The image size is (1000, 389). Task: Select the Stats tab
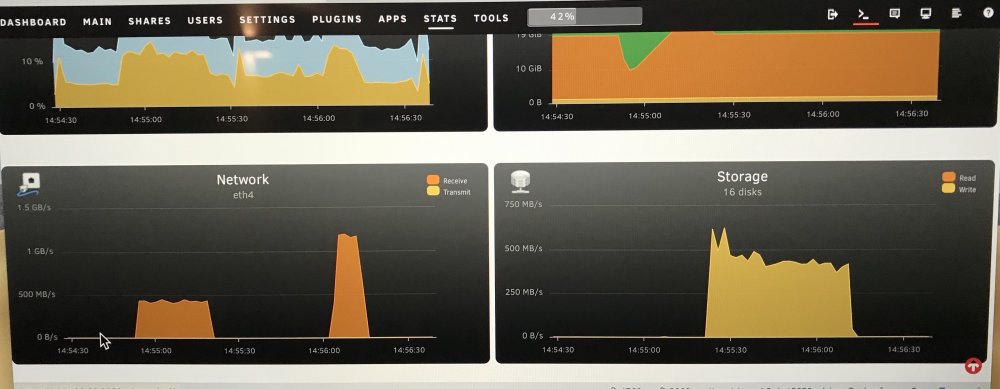coord(440,18)
